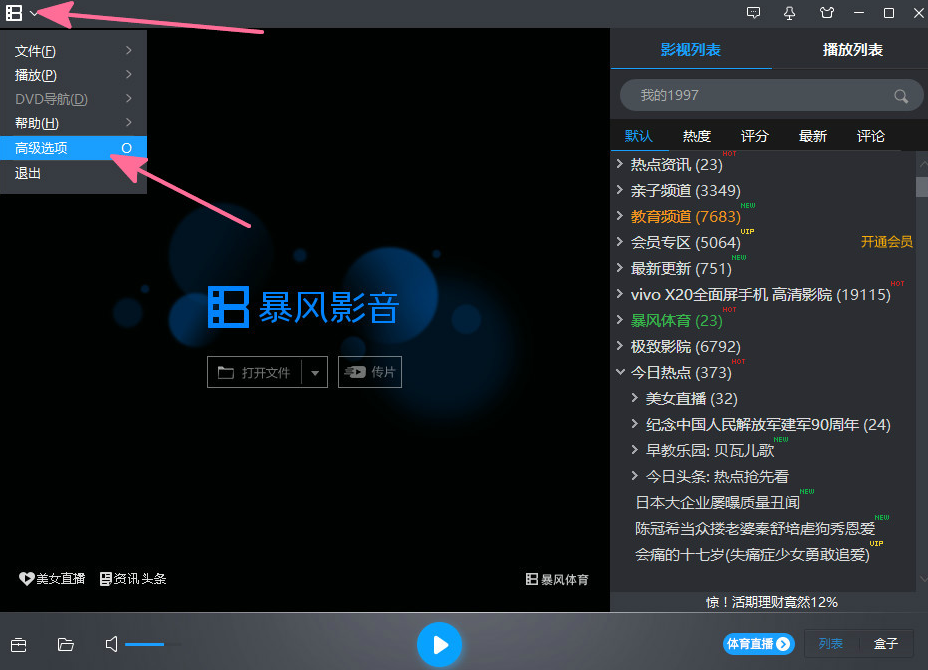The width and height of the screenshot is (928, 670).
Task: Toggle the 列表 panel button
Action: click(830, 643)
